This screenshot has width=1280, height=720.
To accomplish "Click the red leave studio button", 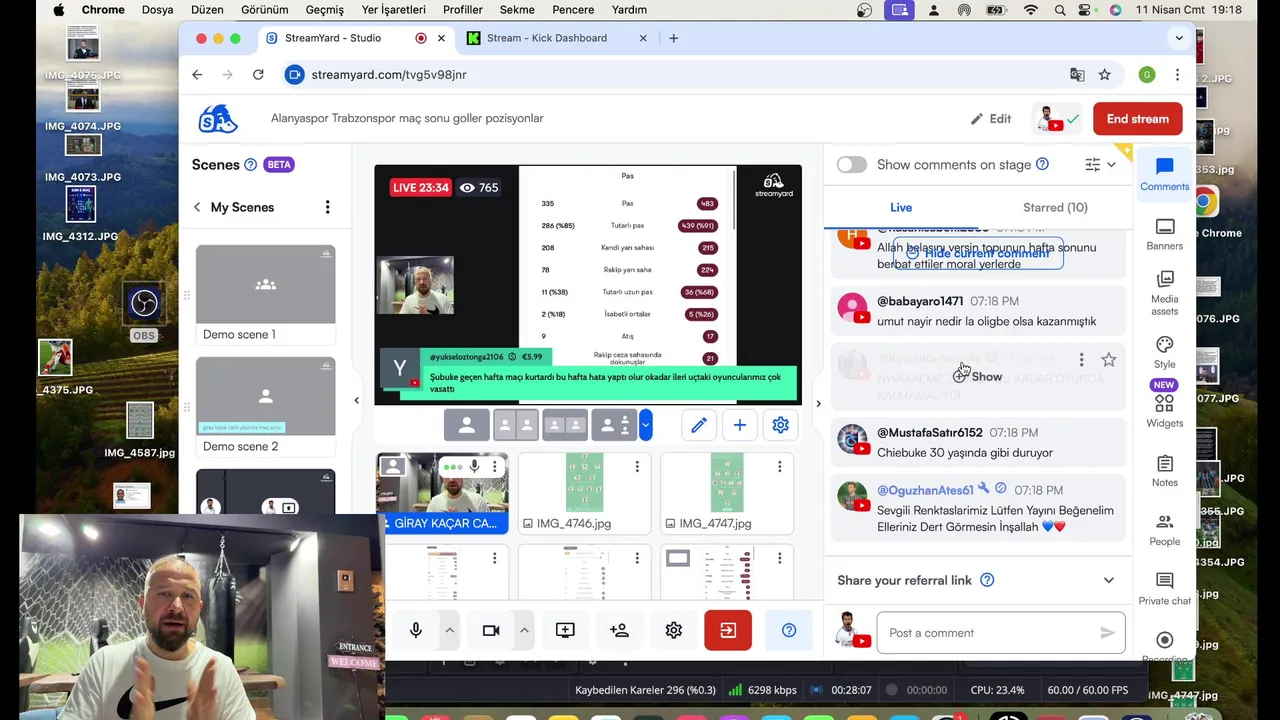I will [x=728, y=630].
